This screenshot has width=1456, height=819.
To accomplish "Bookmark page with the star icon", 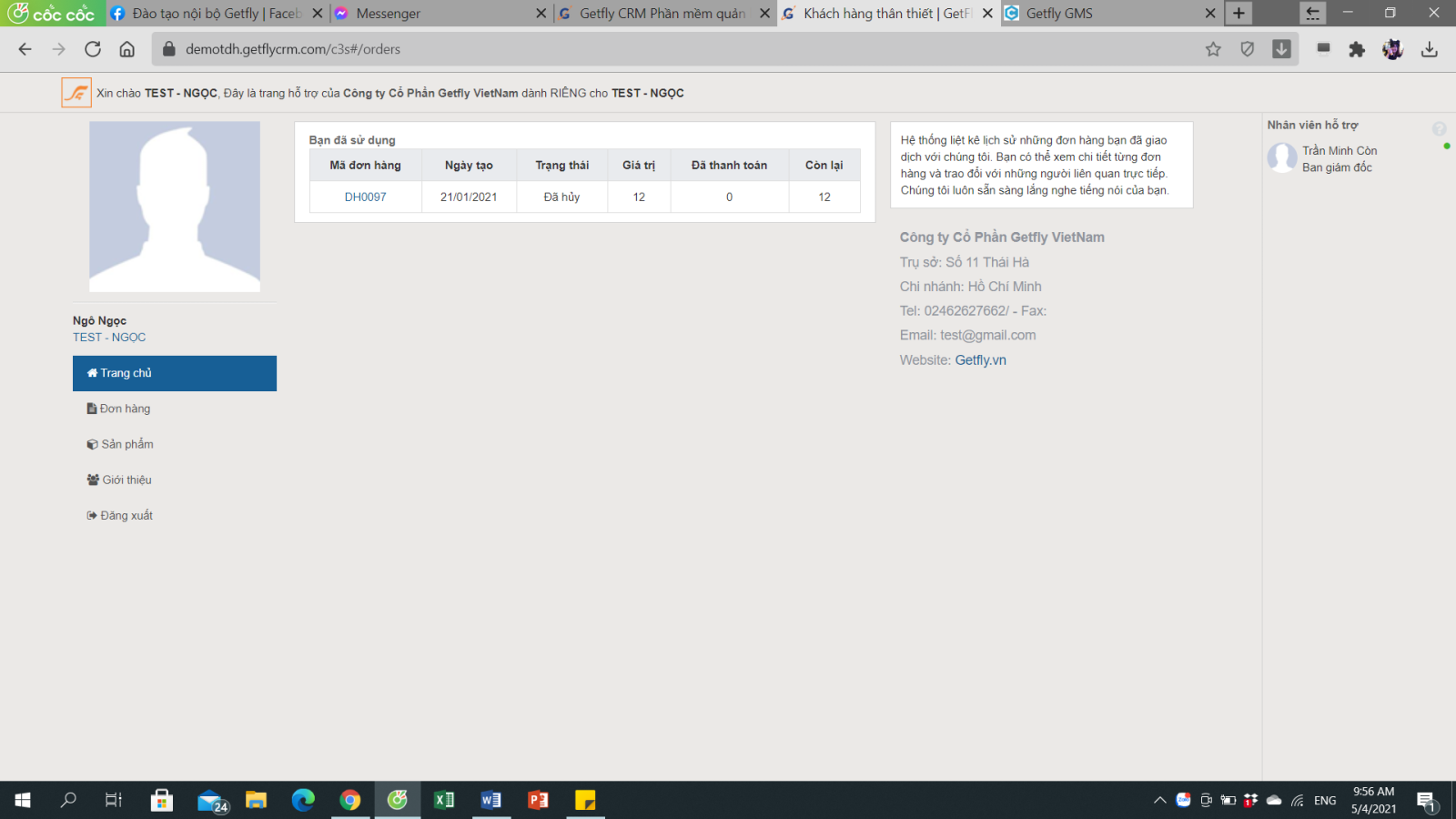I will (1213, 49).
